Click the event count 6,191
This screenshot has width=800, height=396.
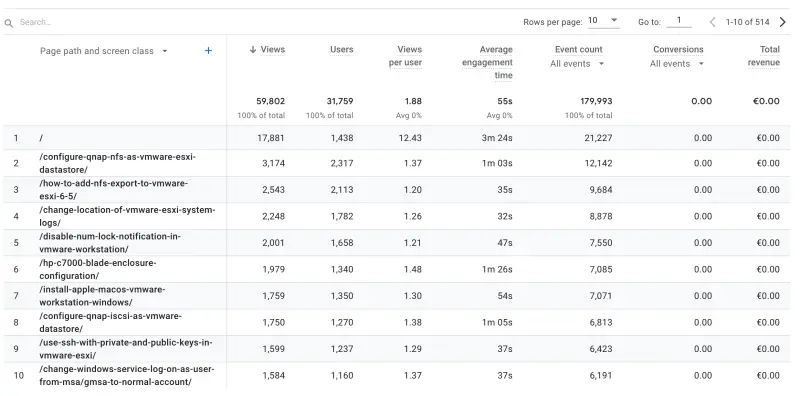(601, 376)
